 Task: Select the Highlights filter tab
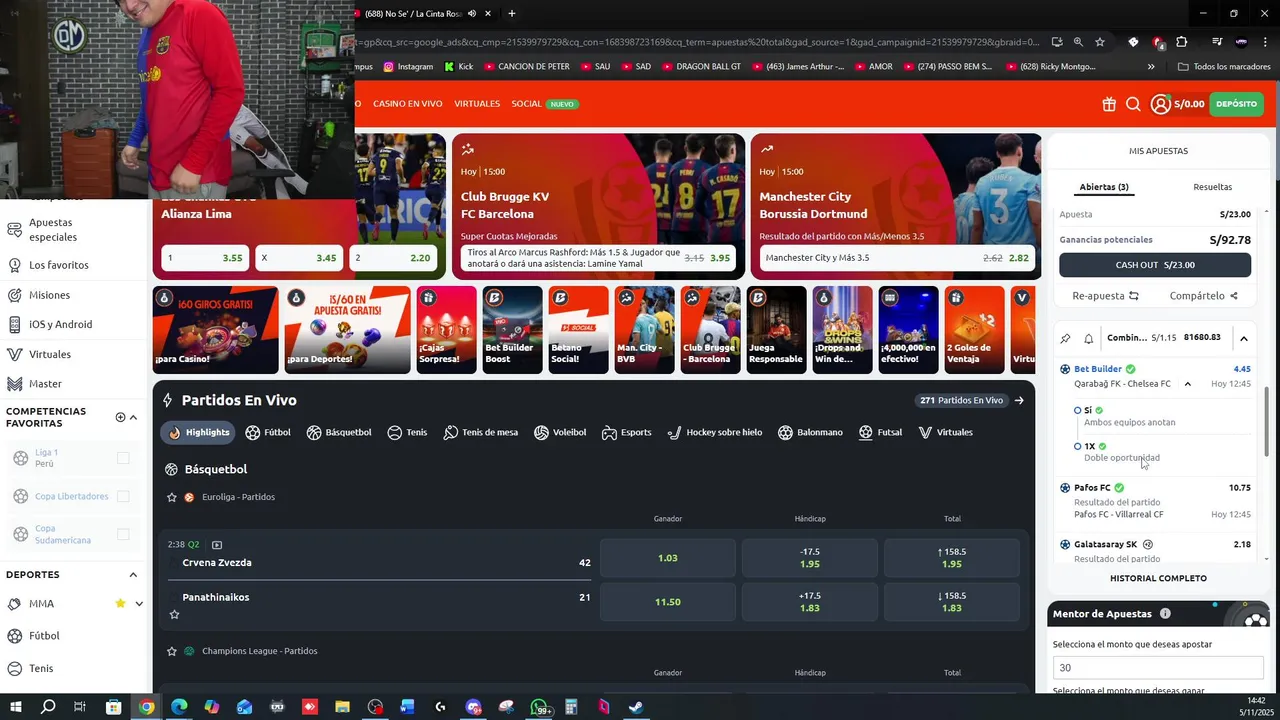[x=199, y=433]
